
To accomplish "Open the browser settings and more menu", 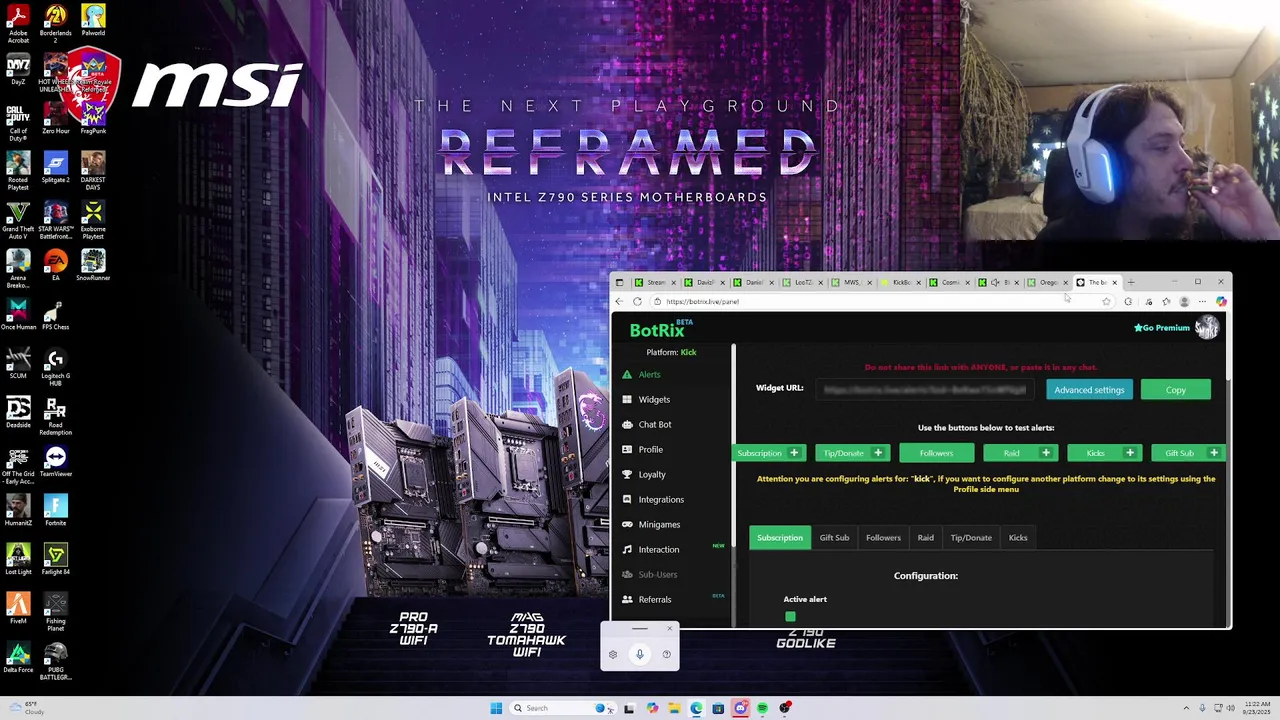I will click(x=1202, y=301).
